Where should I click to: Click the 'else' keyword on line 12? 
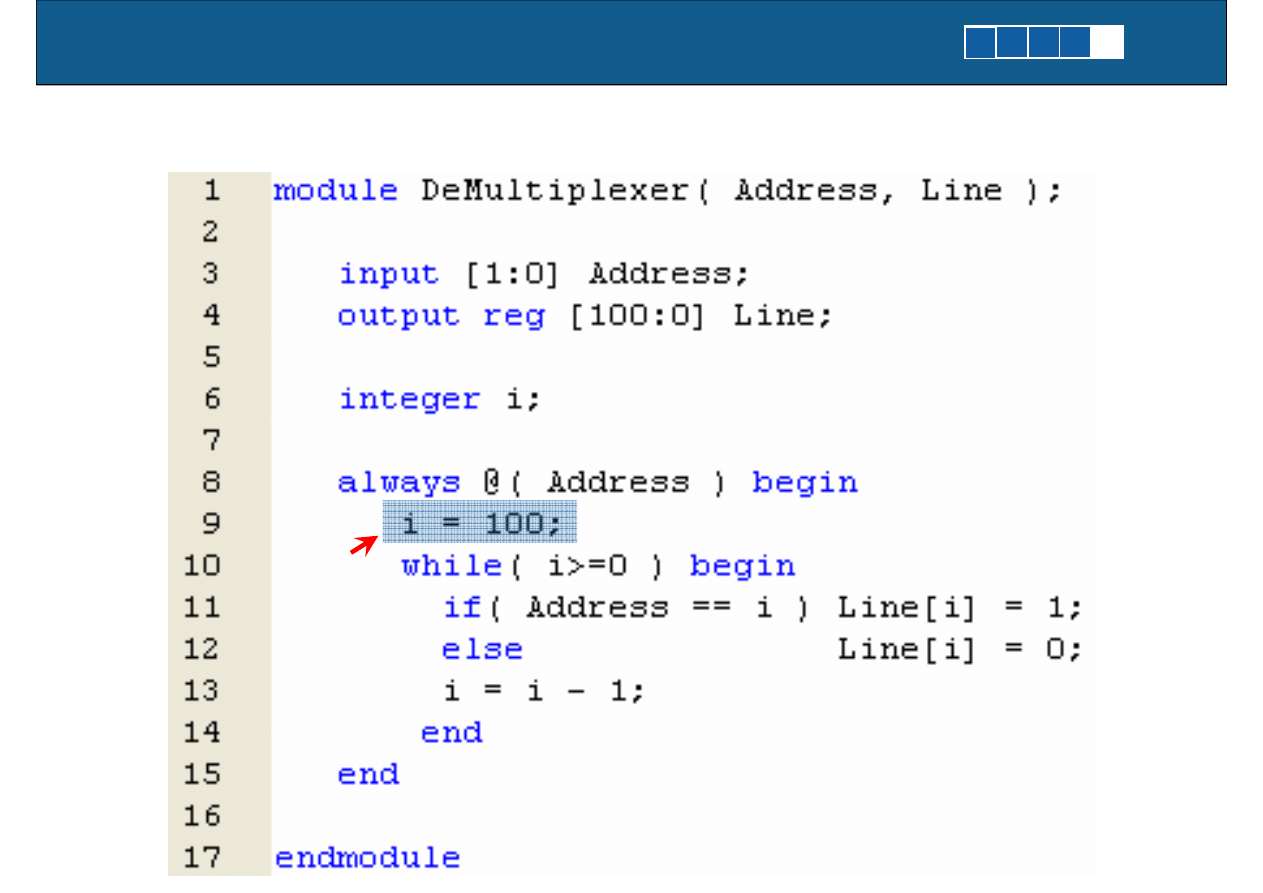pyautogui.click(x=482, y=650)
